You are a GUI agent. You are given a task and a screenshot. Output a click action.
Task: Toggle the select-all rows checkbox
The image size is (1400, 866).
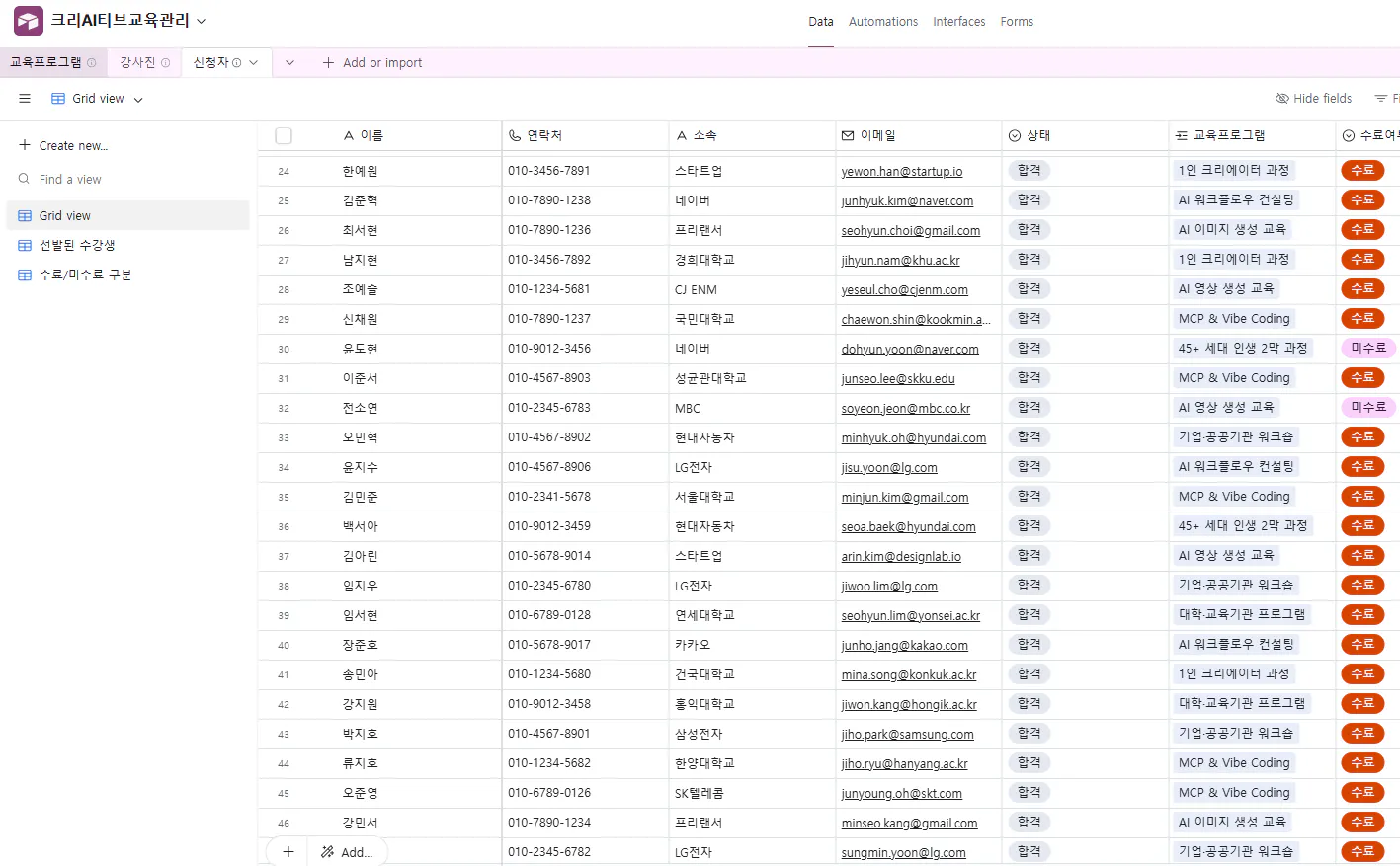[284, 136]
